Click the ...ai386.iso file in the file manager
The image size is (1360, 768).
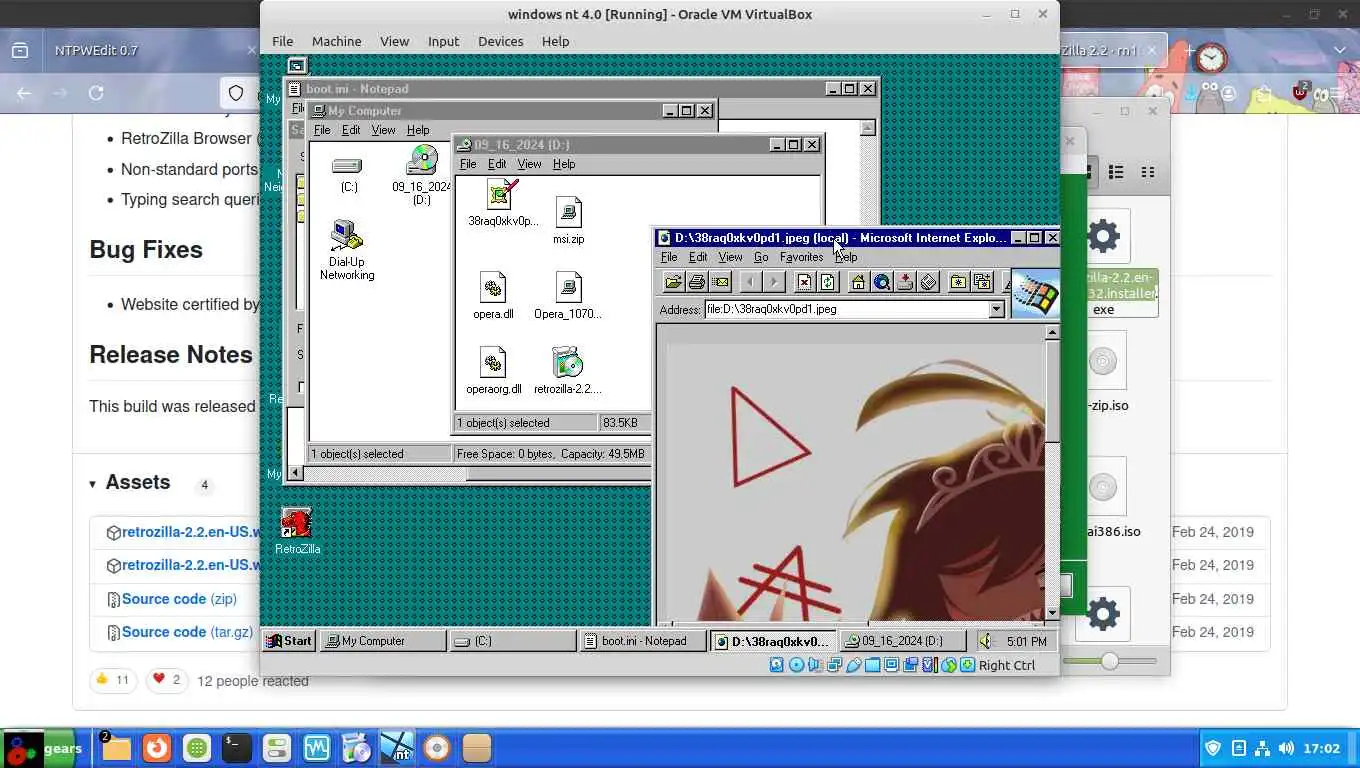pyautogui.click(x=1103, y=499)
